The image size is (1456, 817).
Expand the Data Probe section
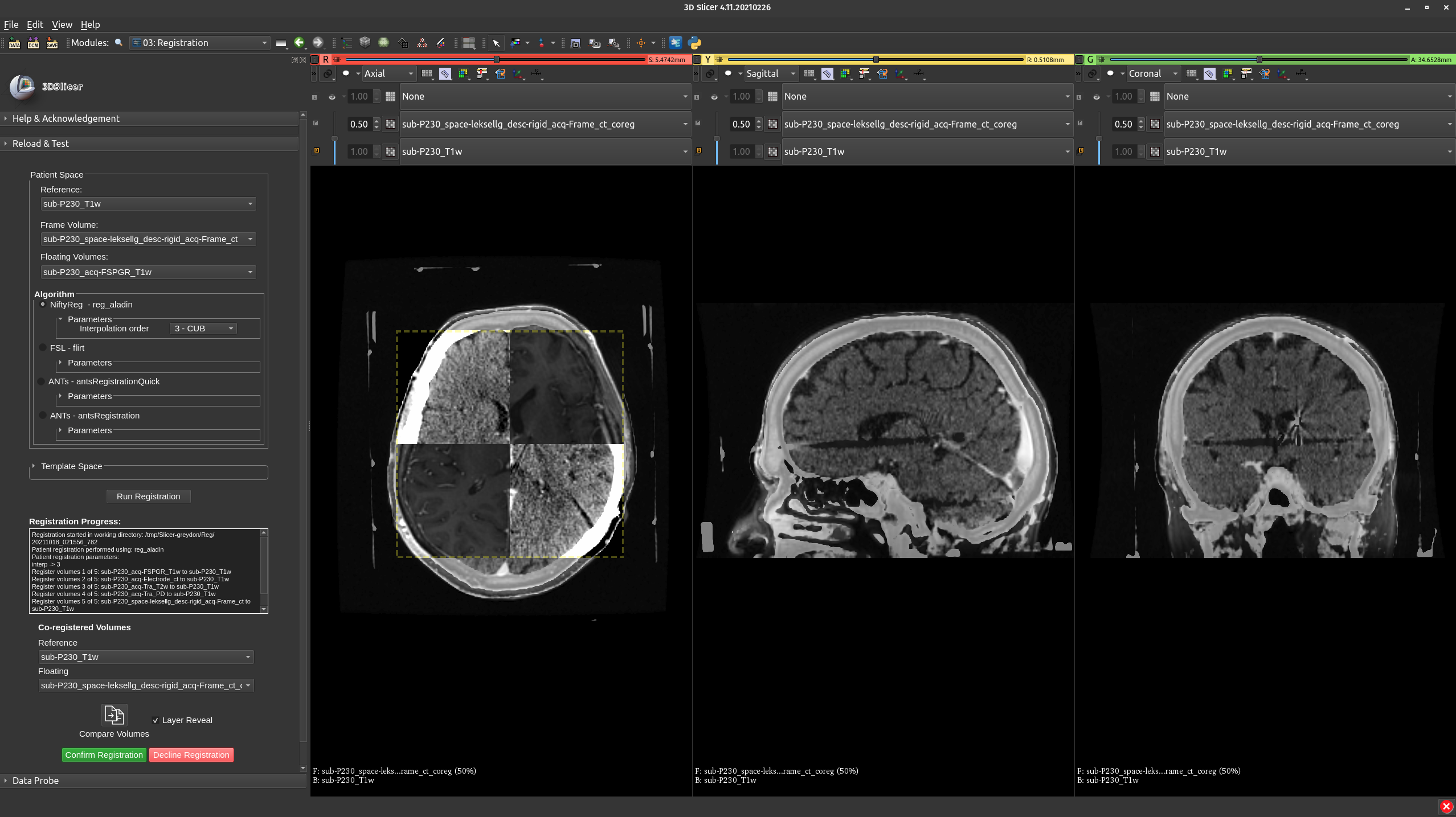153,781
